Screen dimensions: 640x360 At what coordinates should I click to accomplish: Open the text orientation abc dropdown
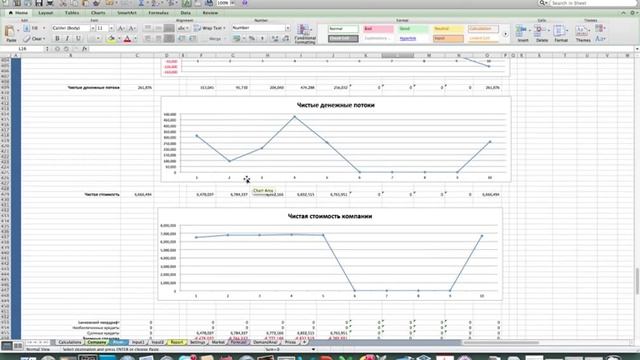(x=183, y=28)
